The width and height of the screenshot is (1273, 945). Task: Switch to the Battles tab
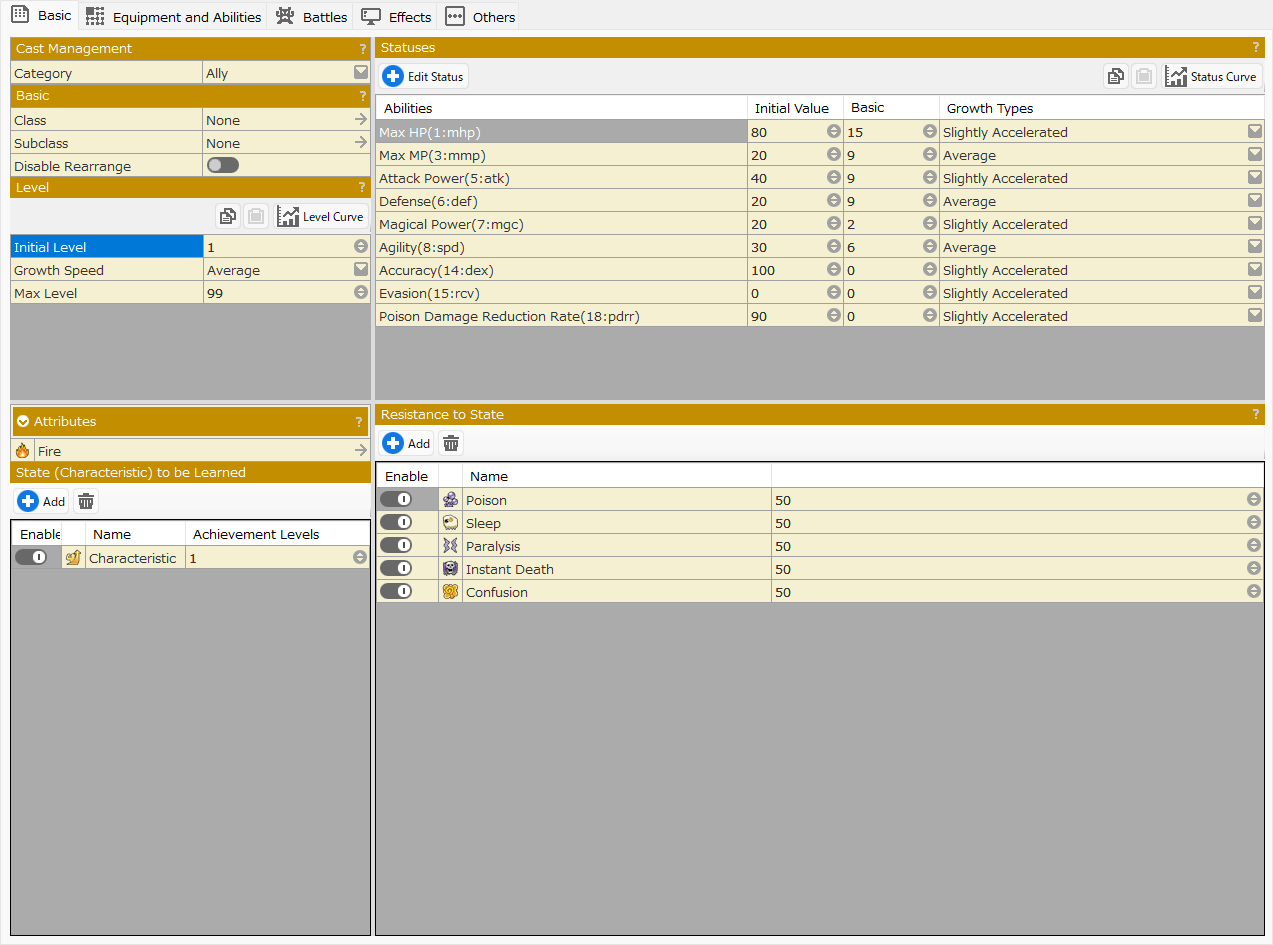312,17
